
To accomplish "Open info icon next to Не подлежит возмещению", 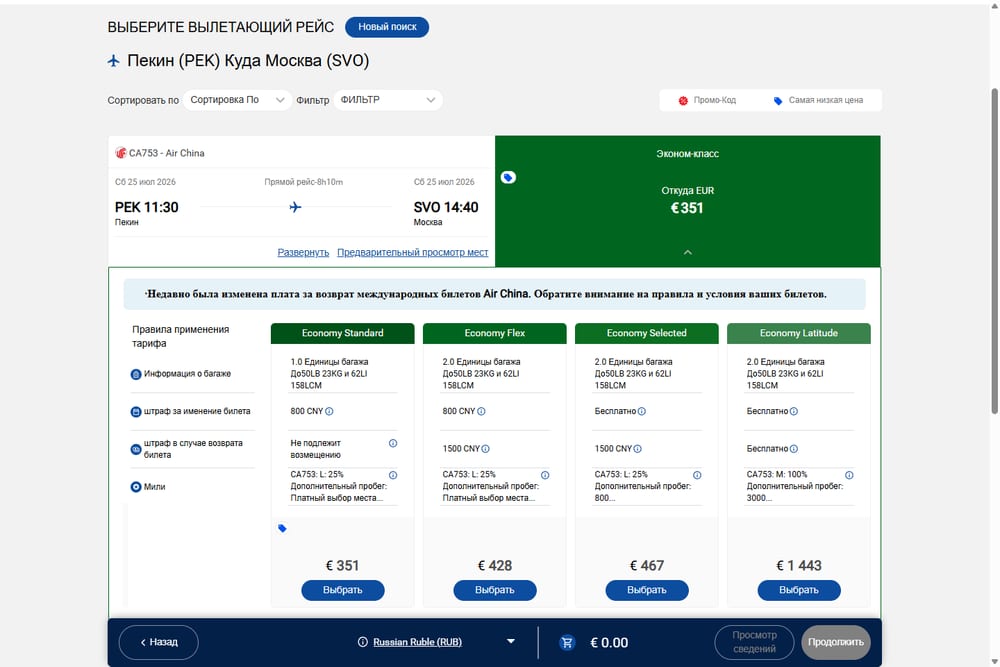I will coord(393,443).
